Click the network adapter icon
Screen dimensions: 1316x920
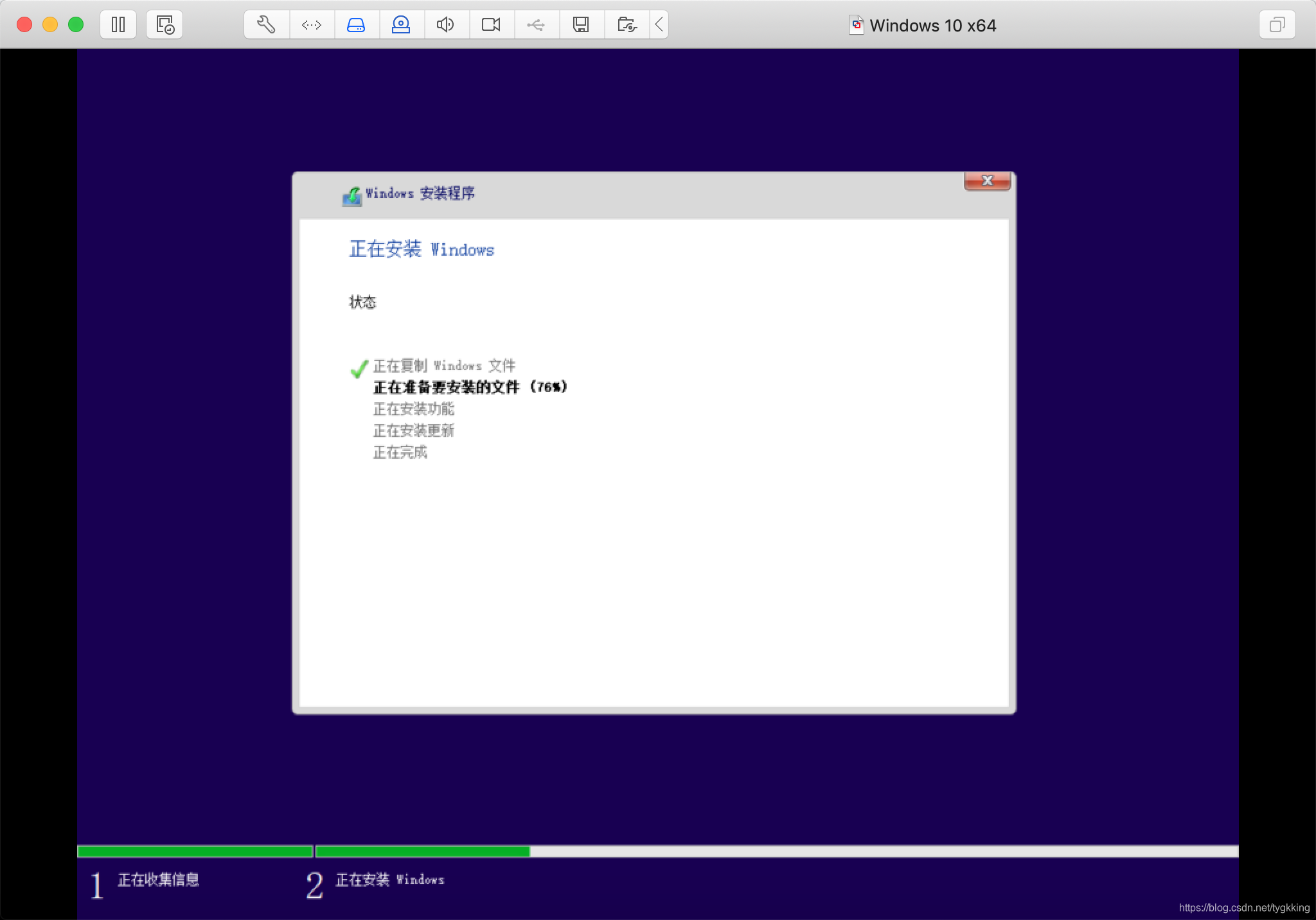tap(312, 25)
